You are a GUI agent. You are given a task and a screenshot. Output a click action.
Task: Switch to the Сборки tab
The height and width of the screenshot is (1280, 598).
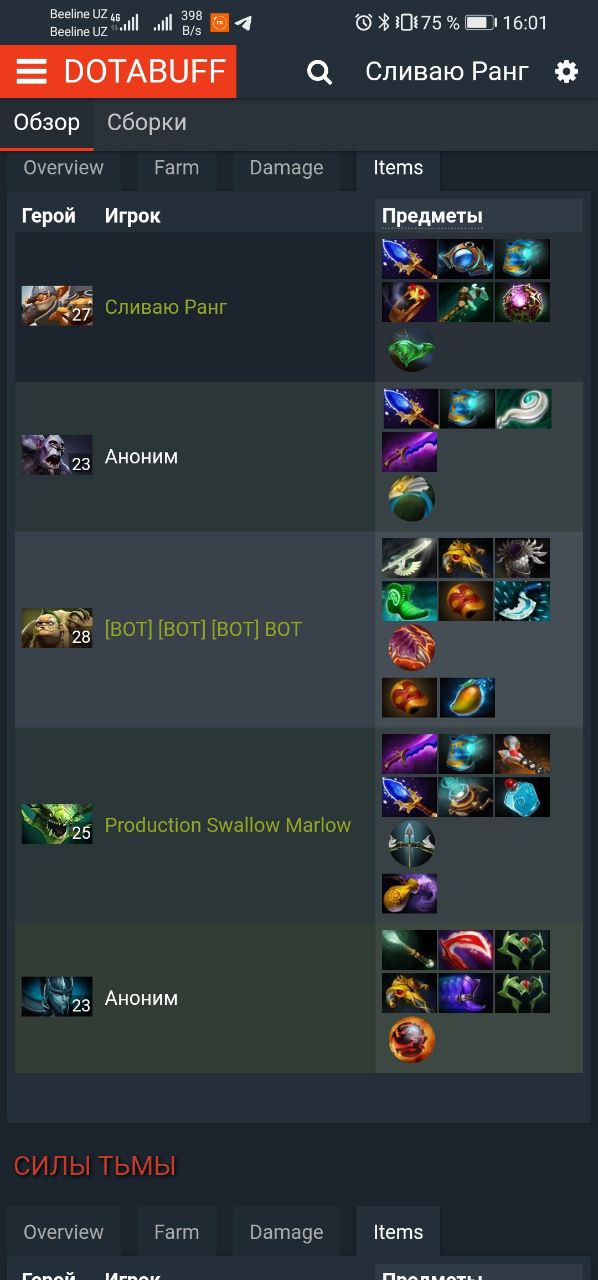(147, 123)
